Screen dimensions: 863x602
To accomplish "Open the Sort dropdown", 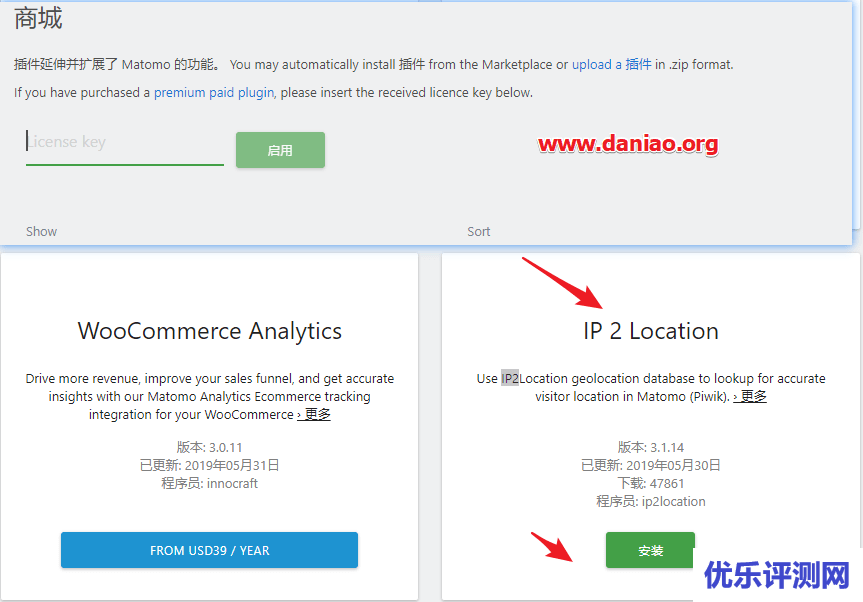I will (479, 232).
